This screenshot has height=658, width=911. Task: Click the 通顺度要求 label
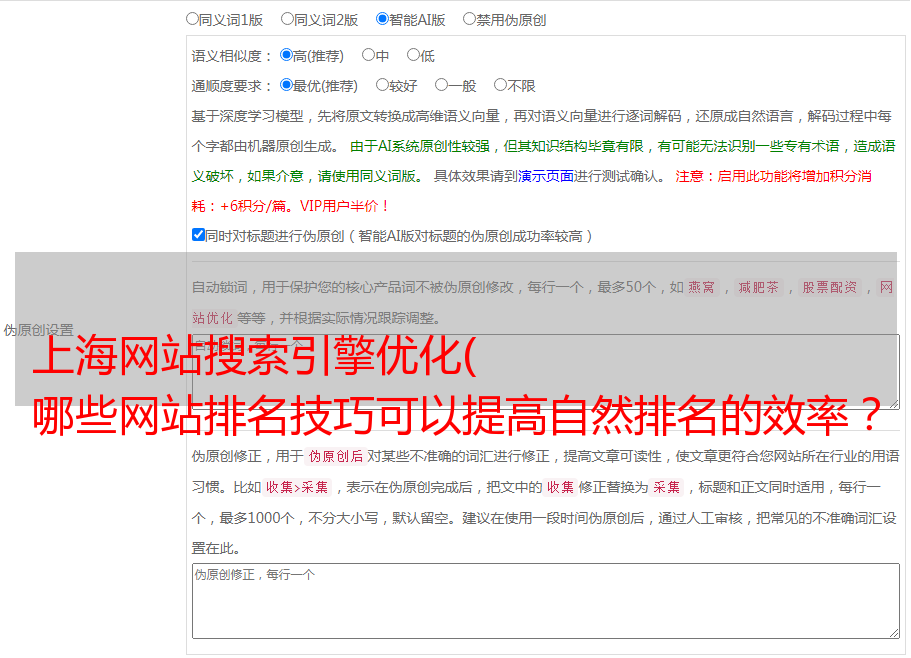232,86
